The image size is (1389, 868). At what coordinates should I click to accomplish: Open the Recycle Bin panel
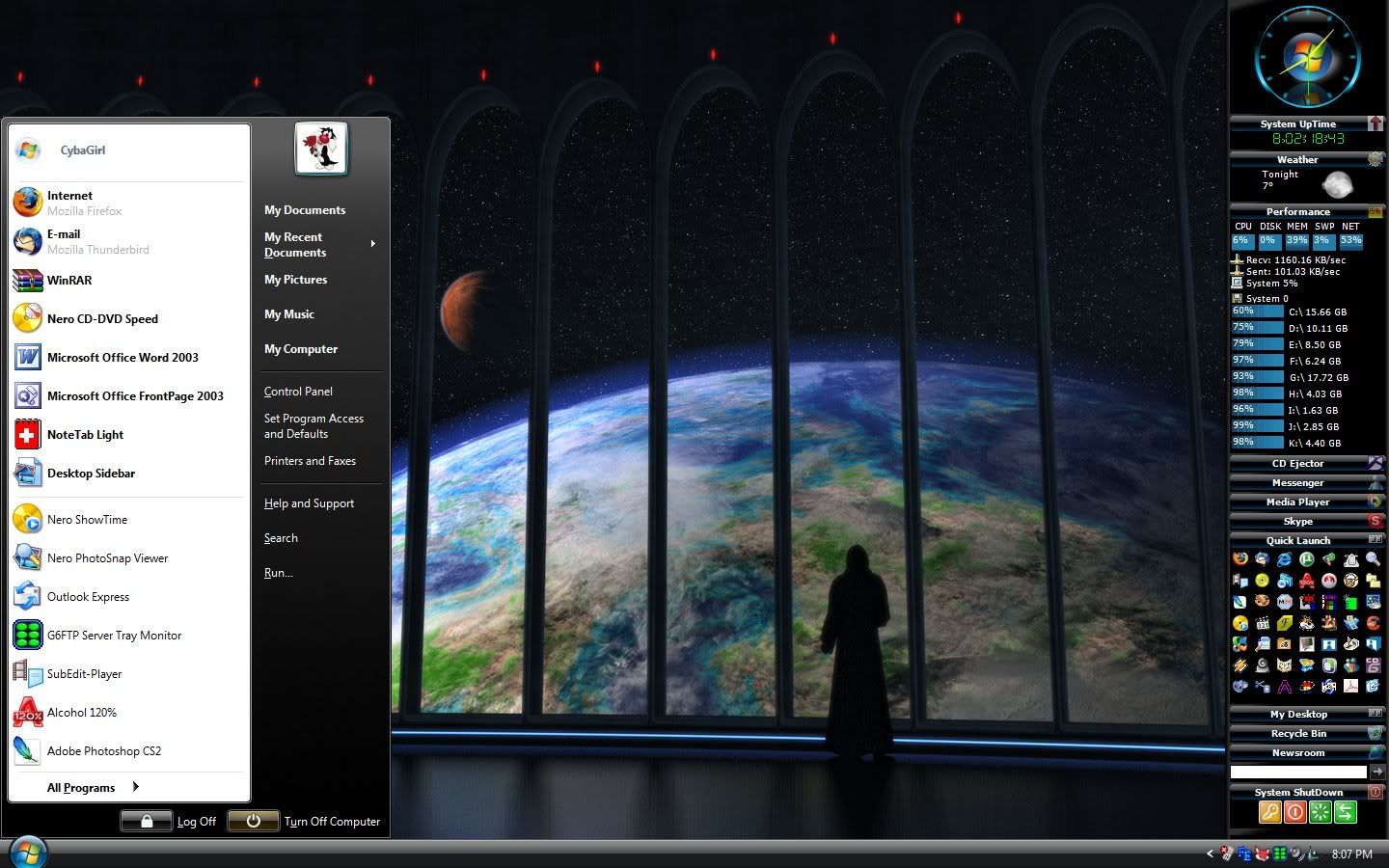(x=1308, y=733)
